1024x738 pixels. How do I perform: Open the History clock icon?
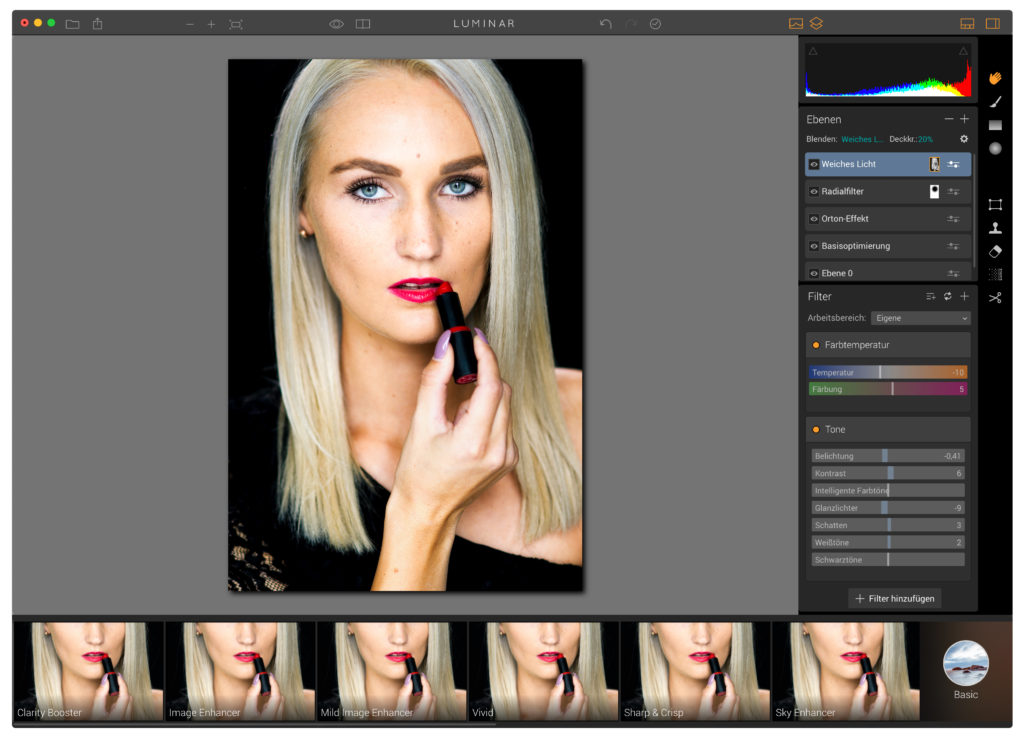pyautogui.click(x=656, y=24)
